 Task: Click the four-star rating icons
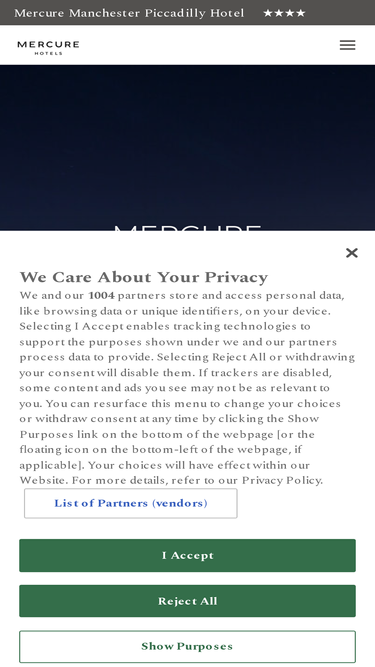pos(284,13)
